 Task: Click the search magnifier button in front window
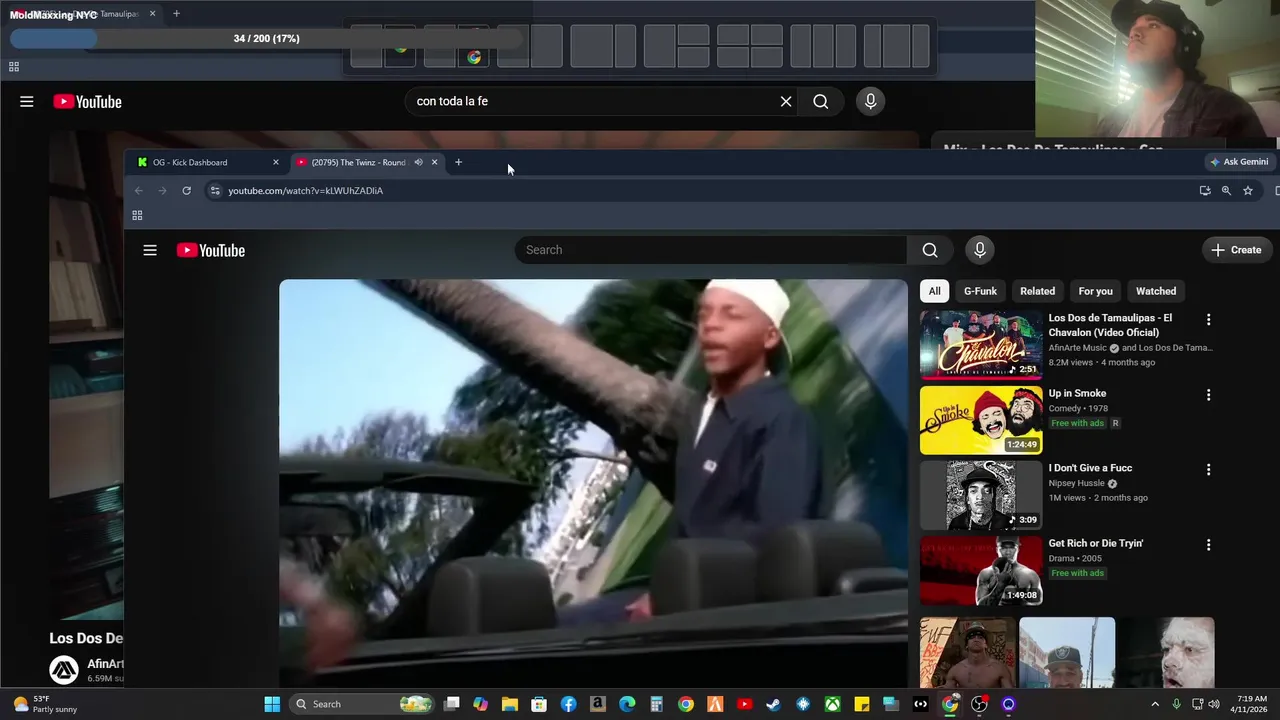(930, 250)
